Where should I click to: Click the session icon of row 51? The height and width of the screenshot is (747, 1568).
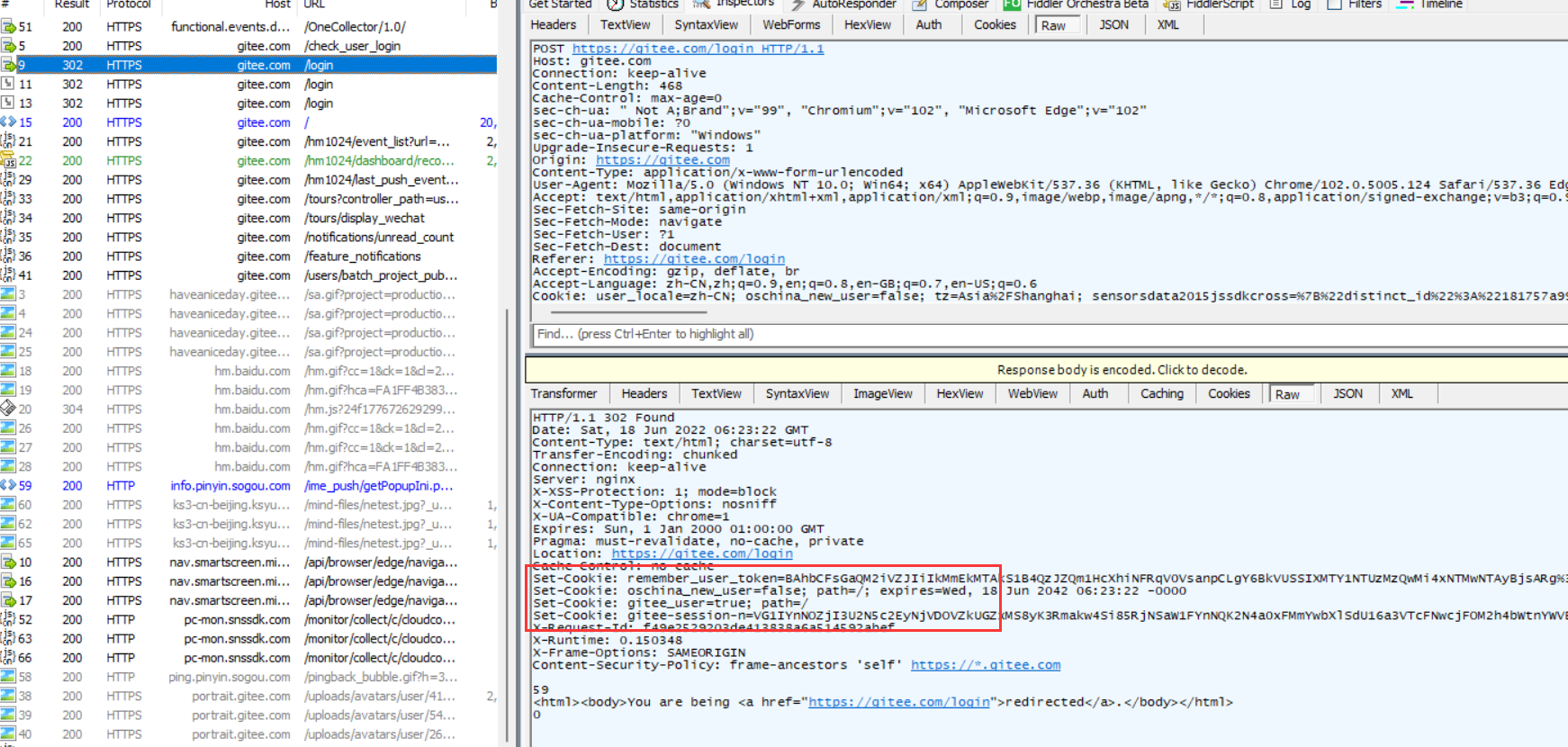coord(9,27)
